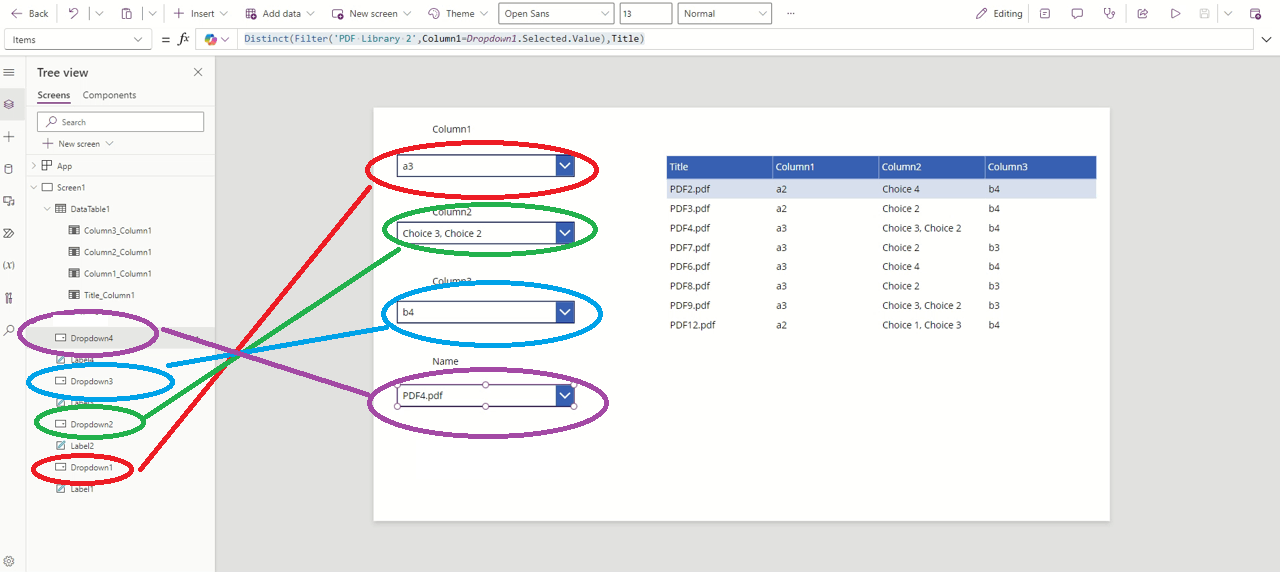Click the Paste clipboard icon
The image size is (1280, 572).
[127, 14]
